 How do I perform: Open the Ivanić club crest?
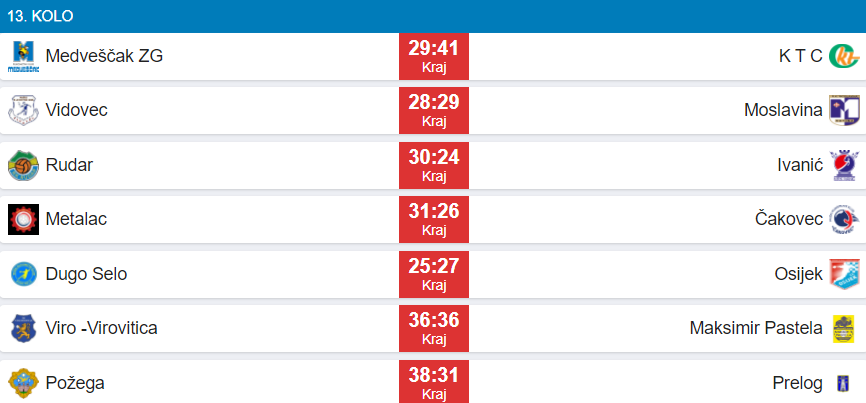pos(844,165)
